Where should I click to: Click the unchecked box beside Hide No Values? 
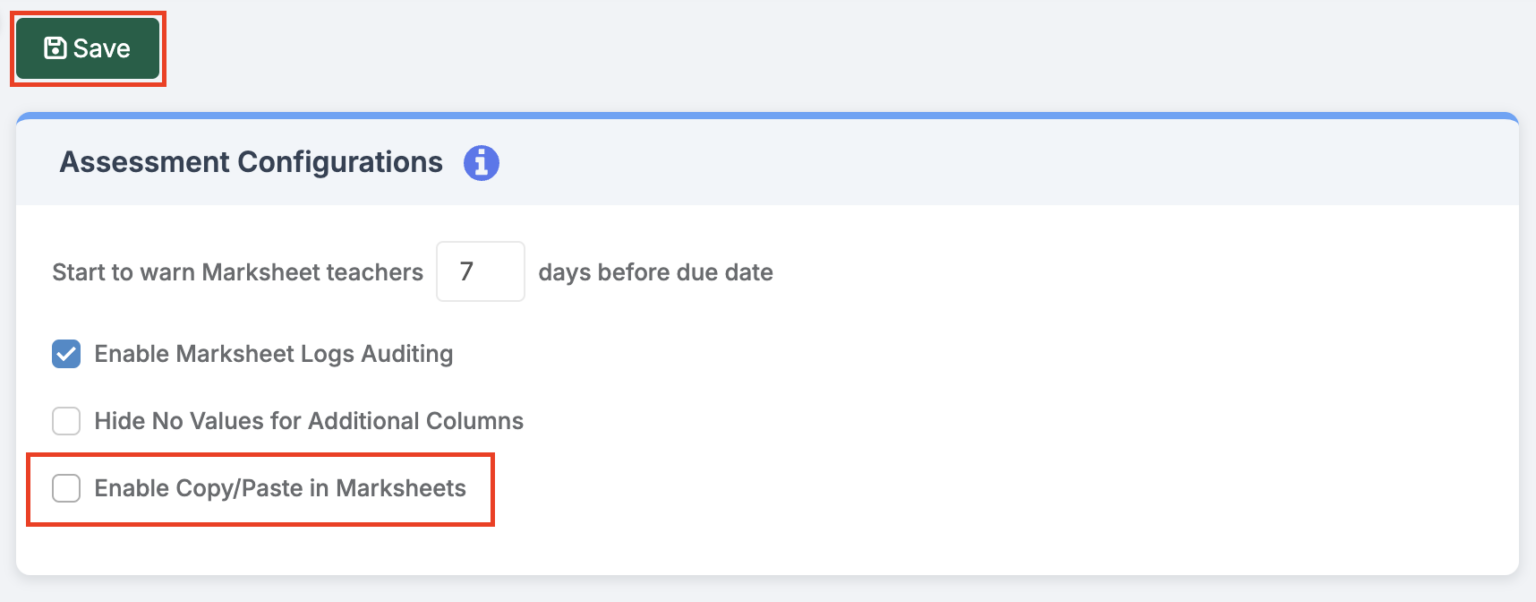coord(65,420)
